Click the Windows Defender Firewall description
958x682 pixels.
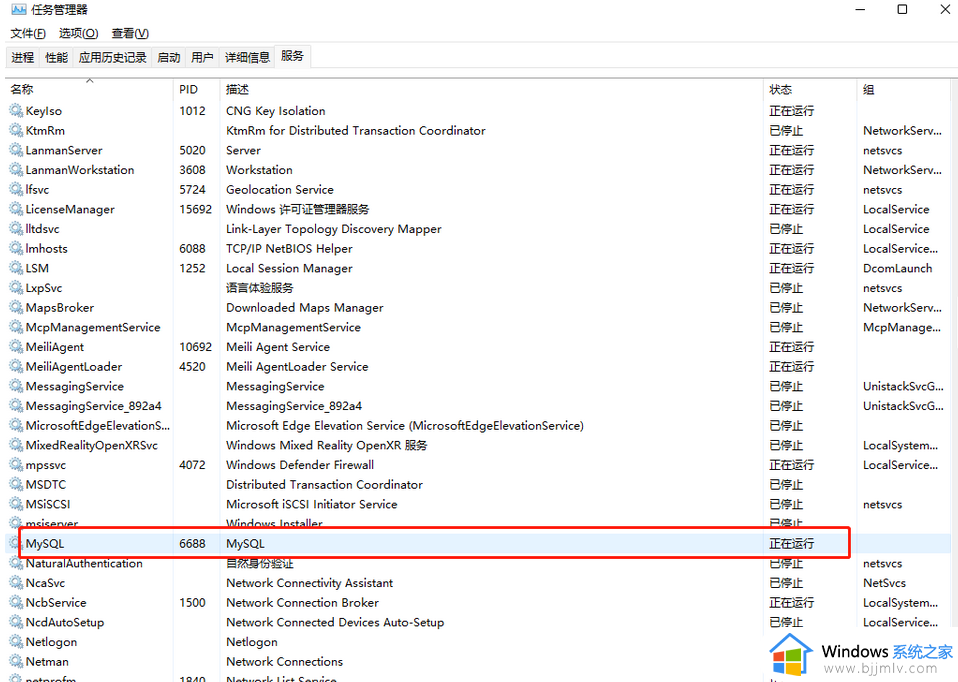(300, 464)
